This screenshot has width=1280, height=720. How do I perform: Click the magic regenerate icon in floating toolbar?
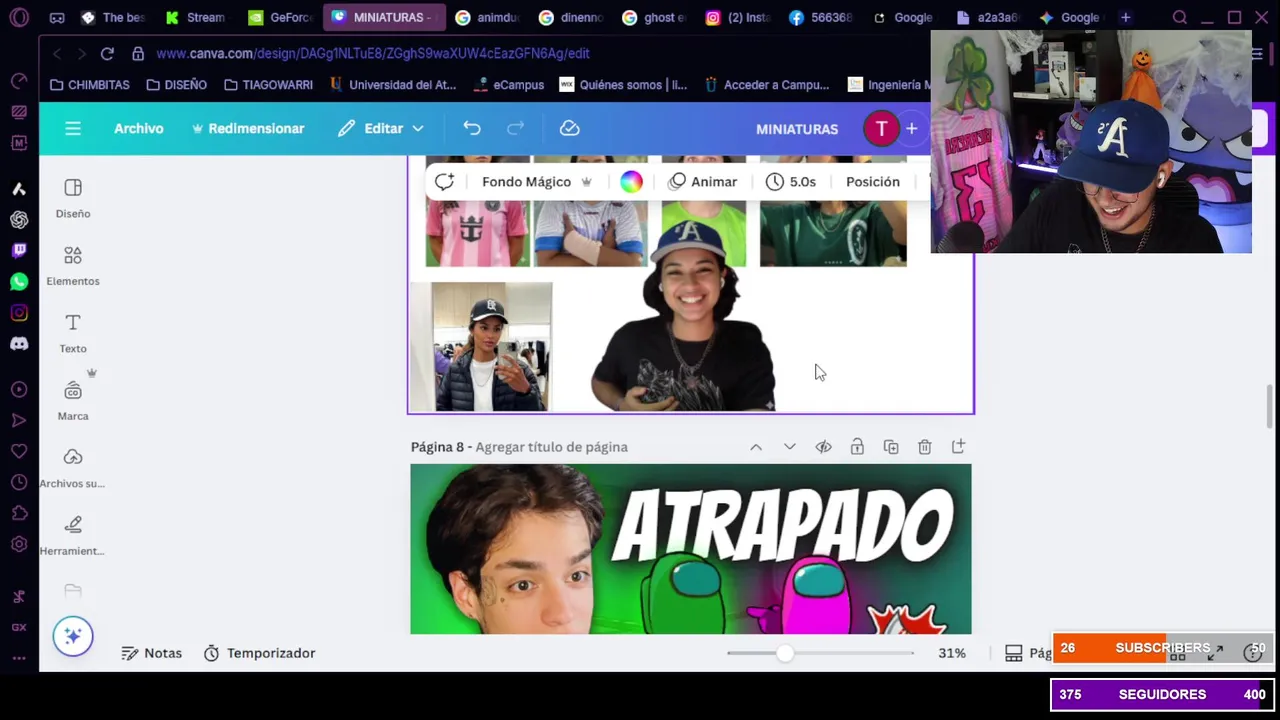pos(444,181)
